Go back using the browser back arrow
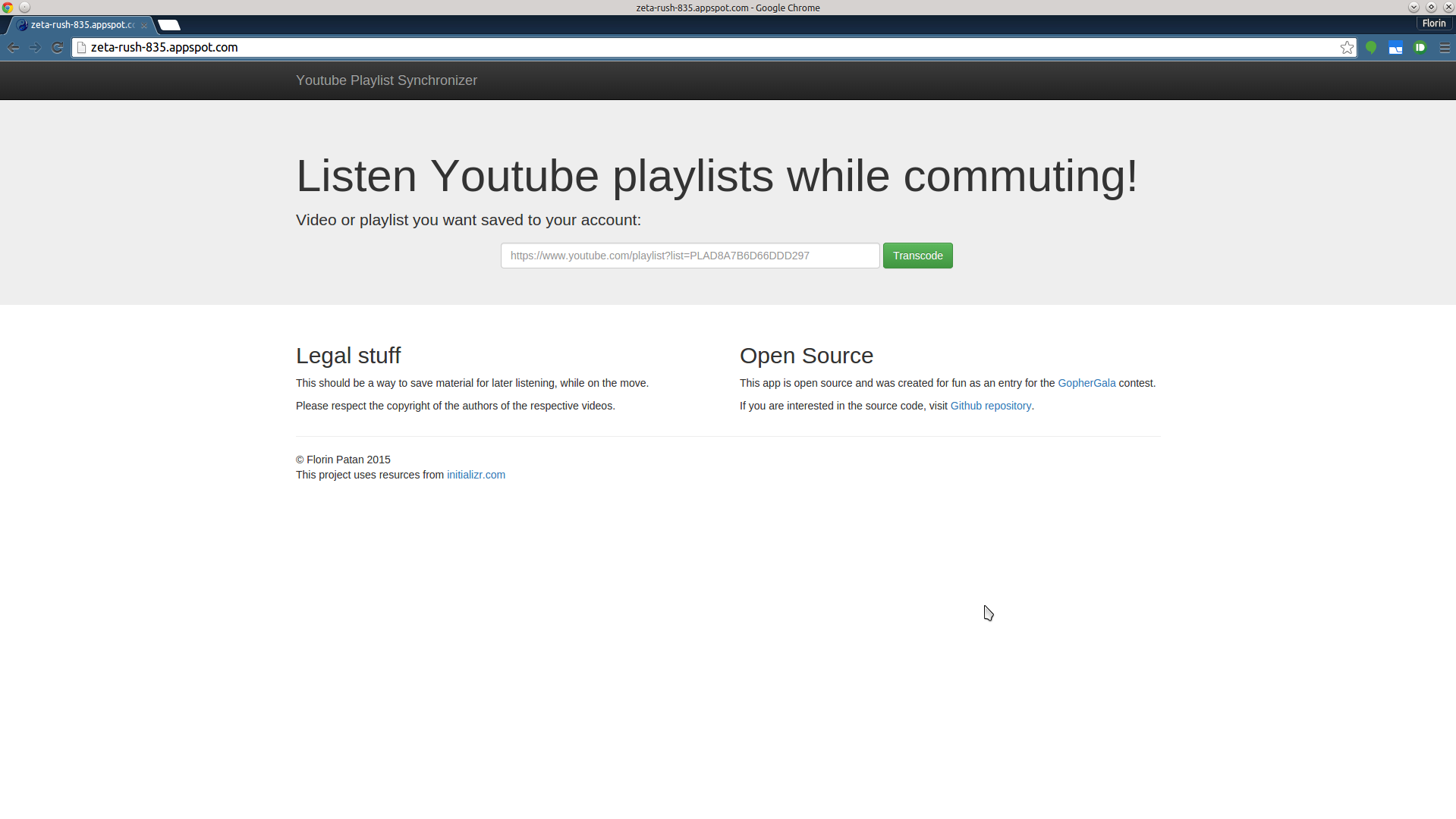1456x819 pixels. tap(14, 48)
